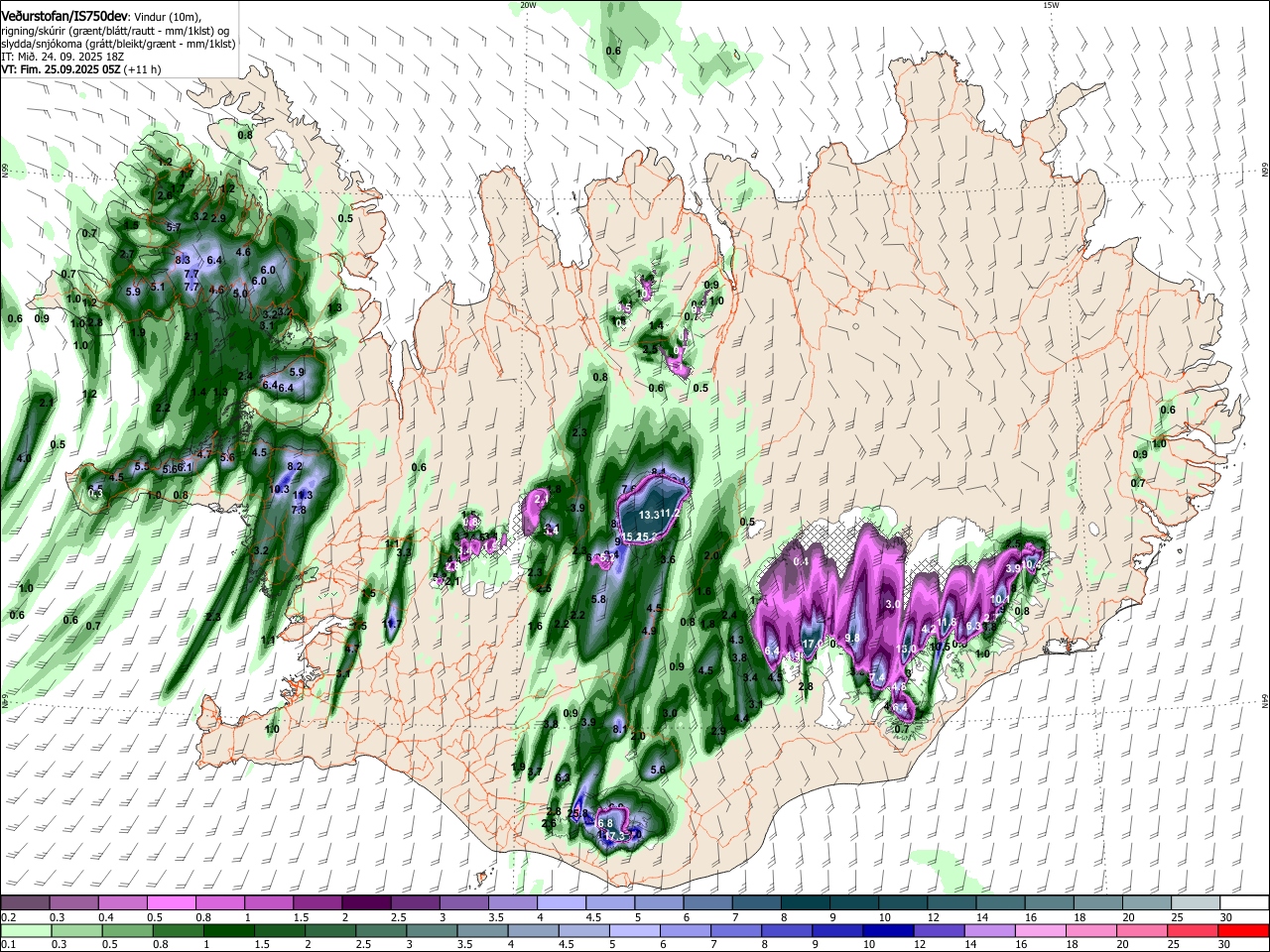Click the '0.2' label in the upper legend
The width and height of the screenshot is (1270, 952).
8,917
